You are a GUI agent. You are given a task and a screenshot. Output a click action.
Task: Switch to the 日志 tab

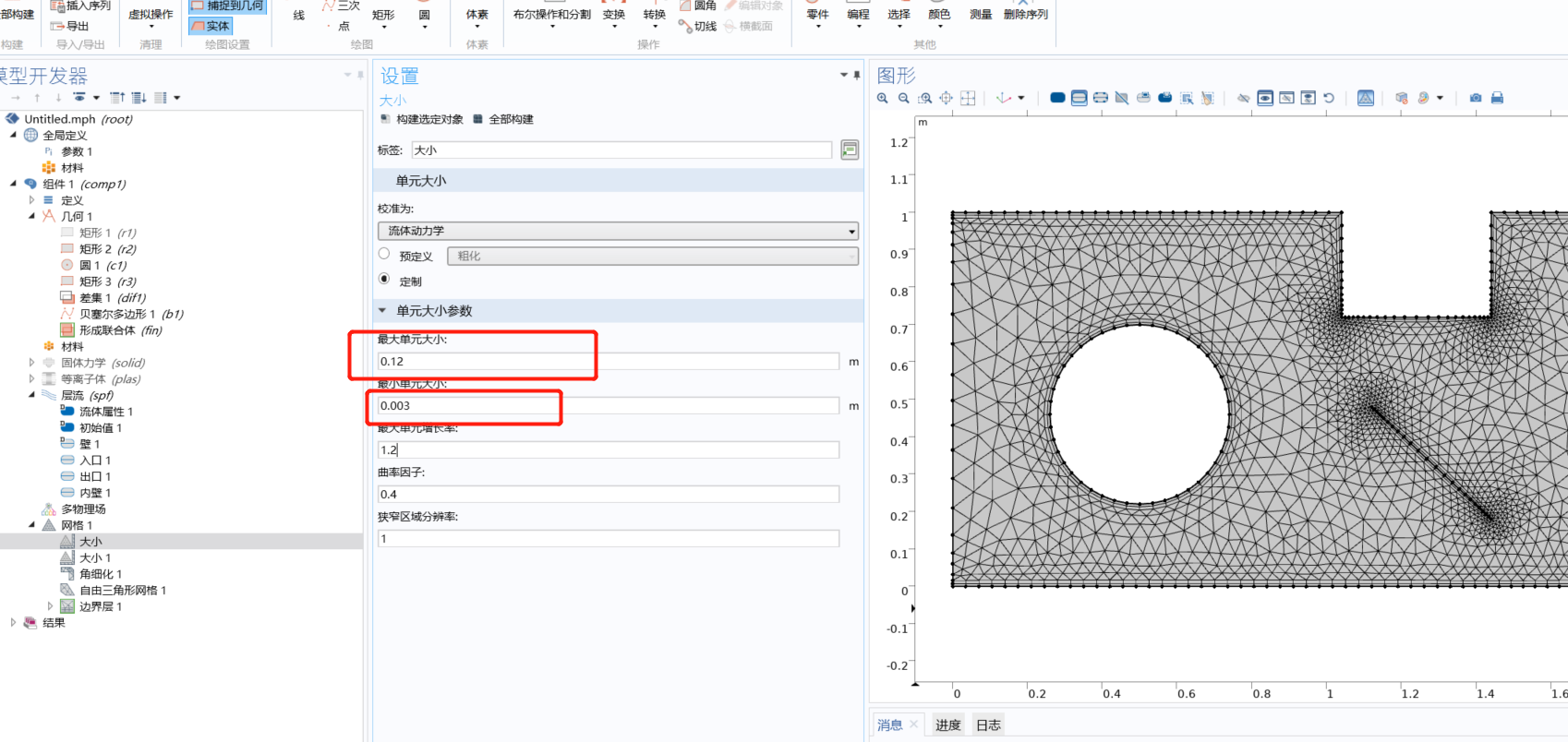pos(989,725)
